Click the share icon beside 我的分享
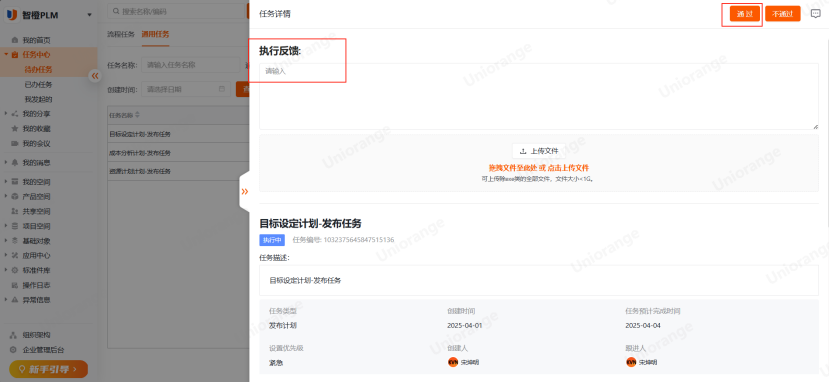This screenshot has height=382, width=829. click(x=15, y=114)
